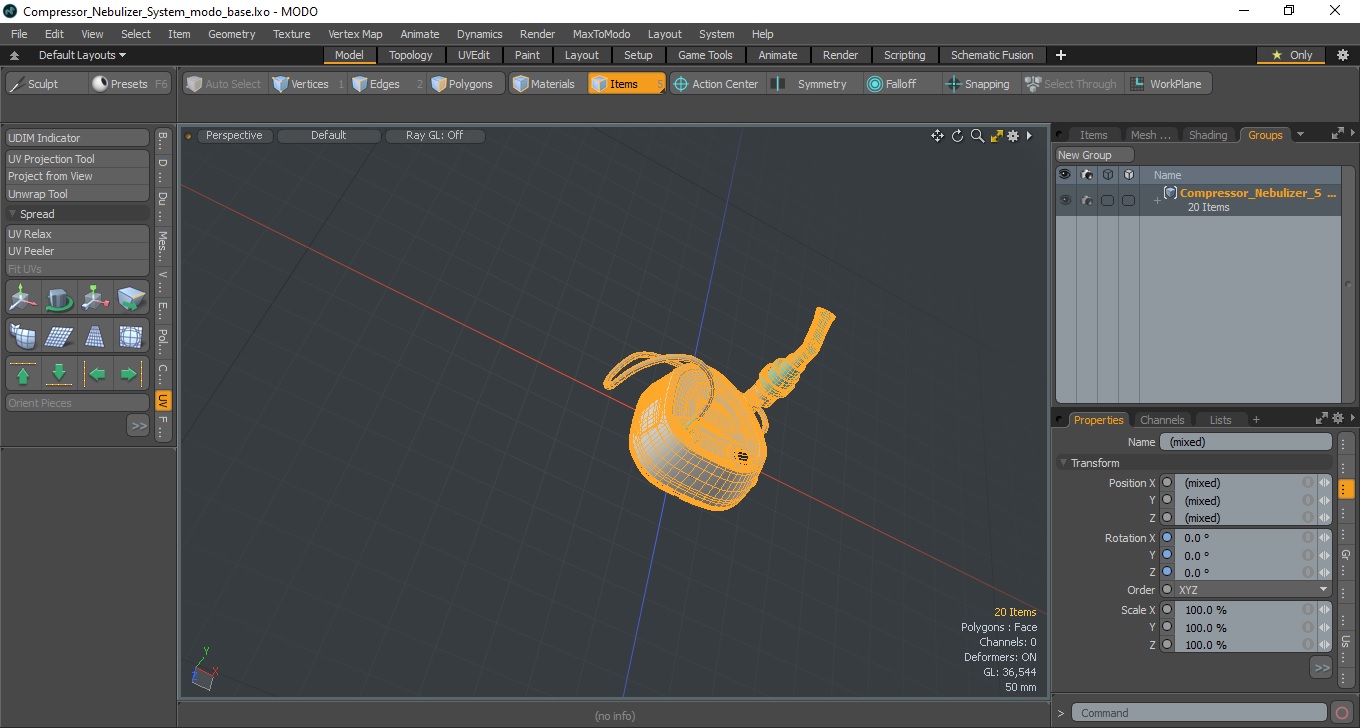Switch to Vertices selection mode

click(308, 84)
